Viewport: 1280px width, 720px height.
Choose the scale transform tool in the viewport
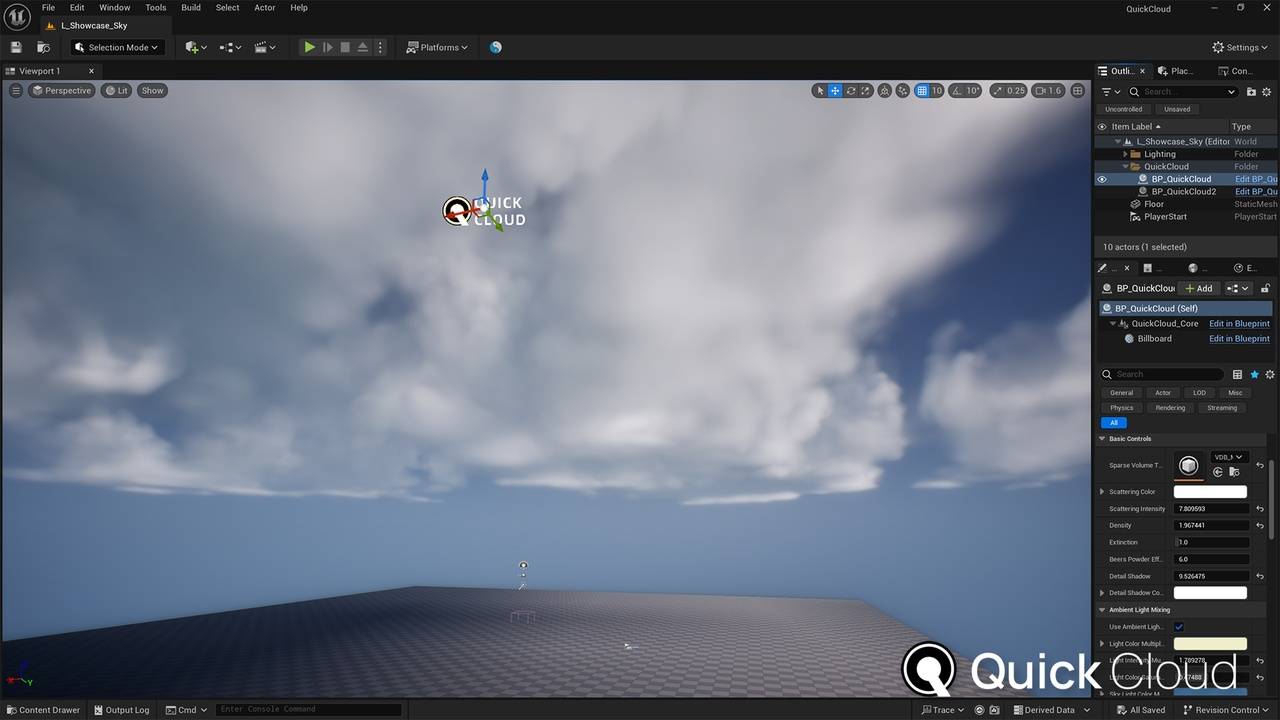[x=867, y=91]
